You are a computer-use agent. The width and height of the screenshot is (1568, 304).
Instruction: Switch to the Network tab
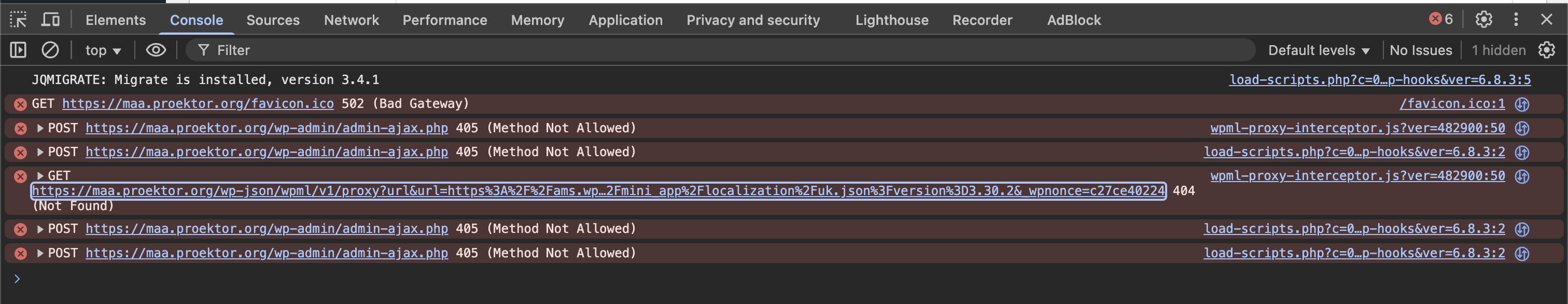pos(351,20)
